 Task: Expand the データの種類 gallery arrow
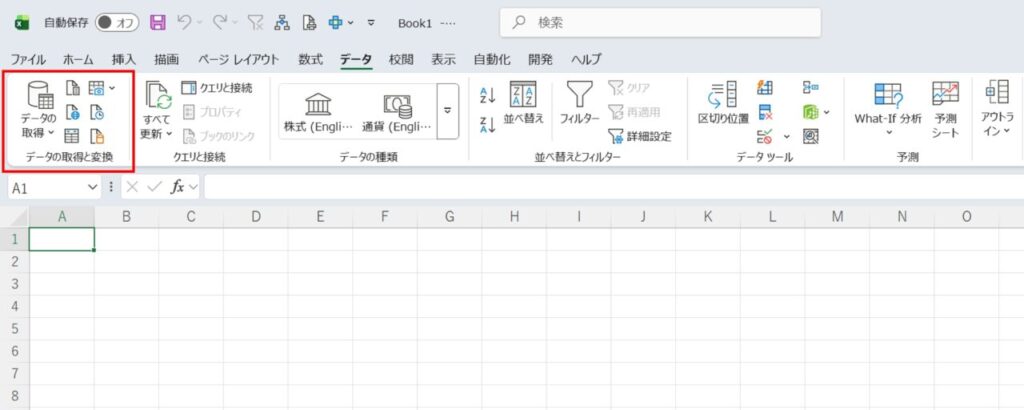pos(447,111)
